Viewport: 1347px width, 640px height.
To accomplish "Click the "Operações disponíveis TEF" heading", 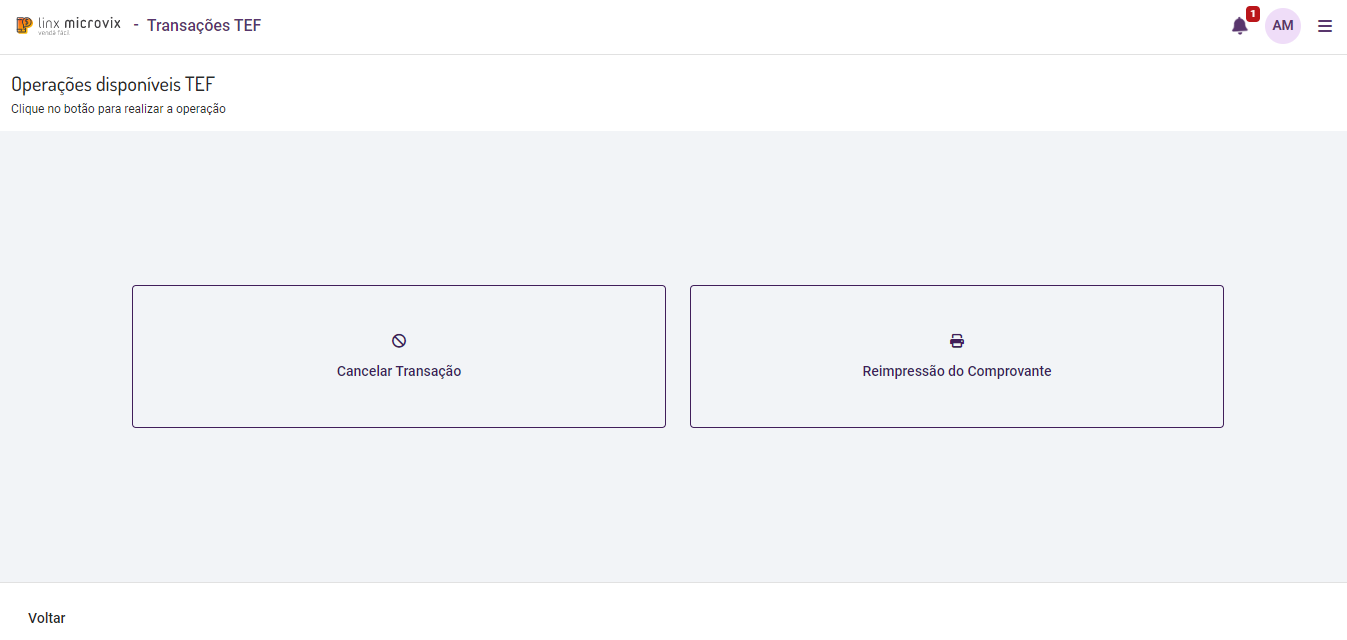I will (x=113, y=85).
